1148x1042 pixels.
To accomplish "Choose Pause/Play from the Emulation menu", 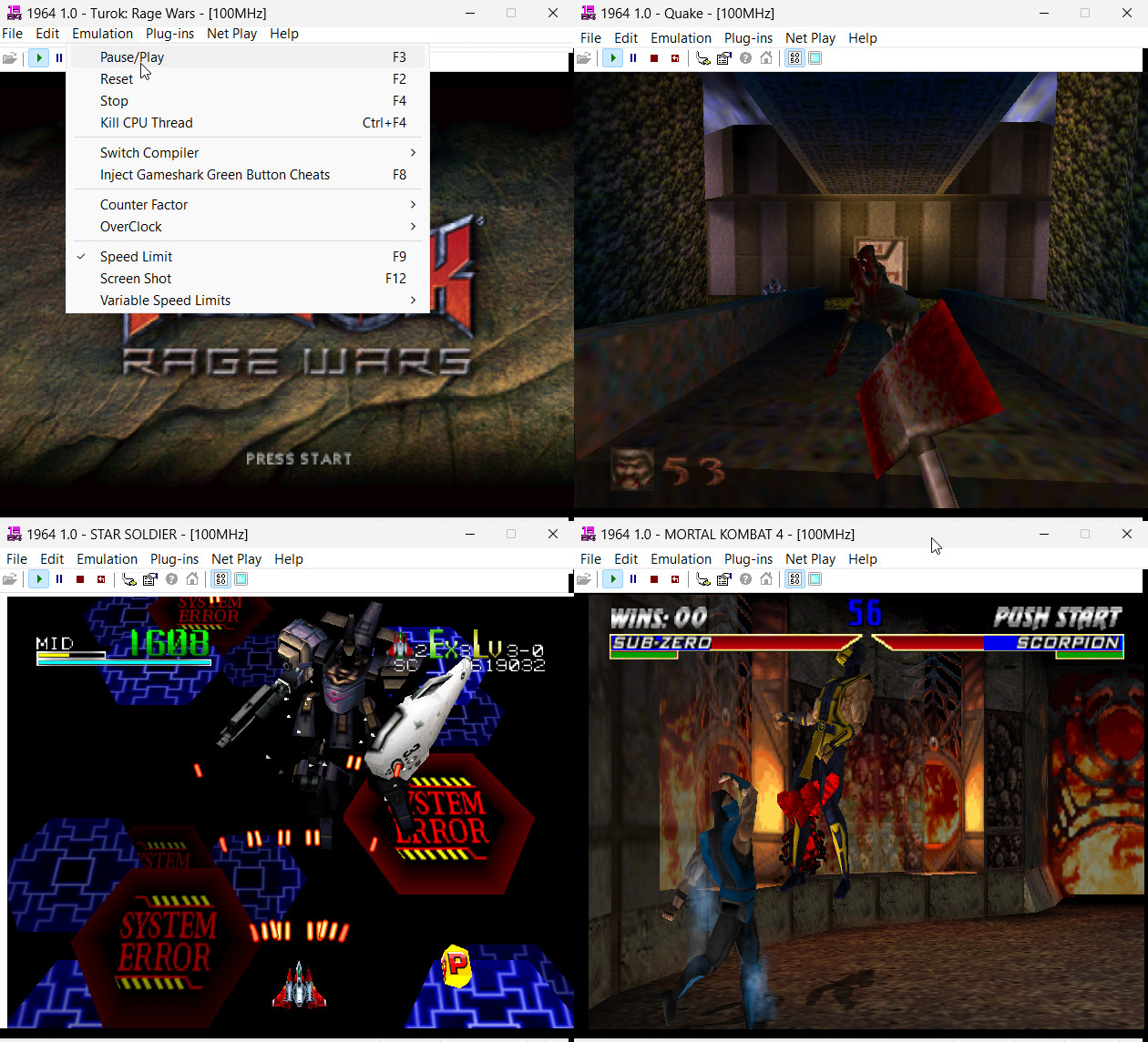I will (248, 57).
